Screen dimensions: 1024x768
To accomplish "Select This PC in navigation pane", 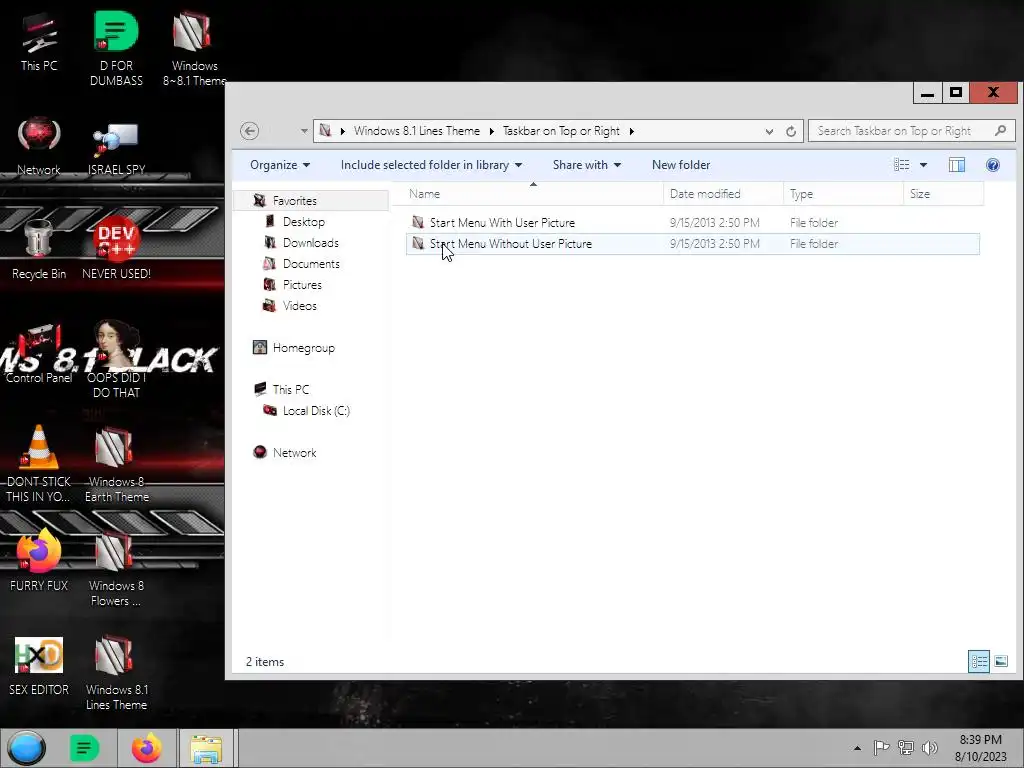I will pos(291,390).
